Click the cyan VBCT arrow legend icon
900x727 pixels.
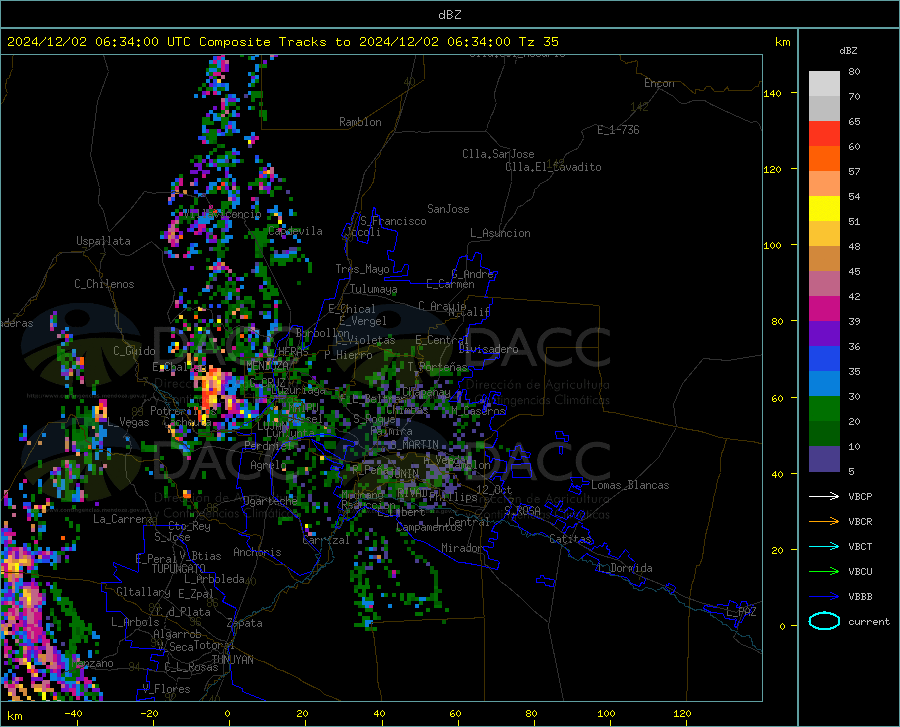[824, 546]
